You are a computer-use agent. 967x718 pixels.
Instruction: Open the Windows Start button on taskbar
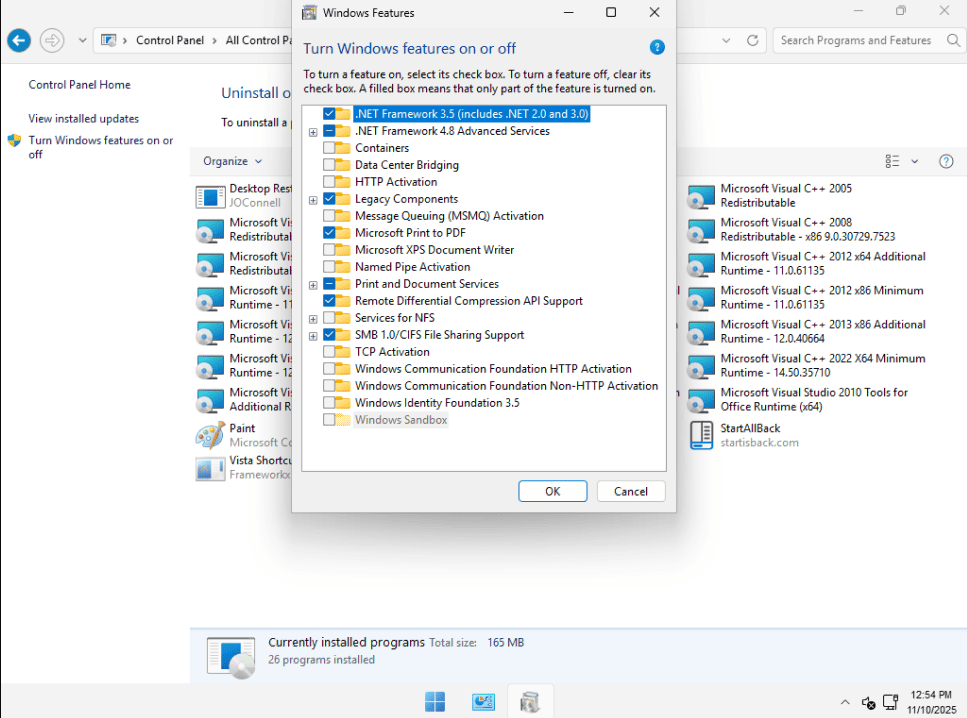click(x=435, y=701)
